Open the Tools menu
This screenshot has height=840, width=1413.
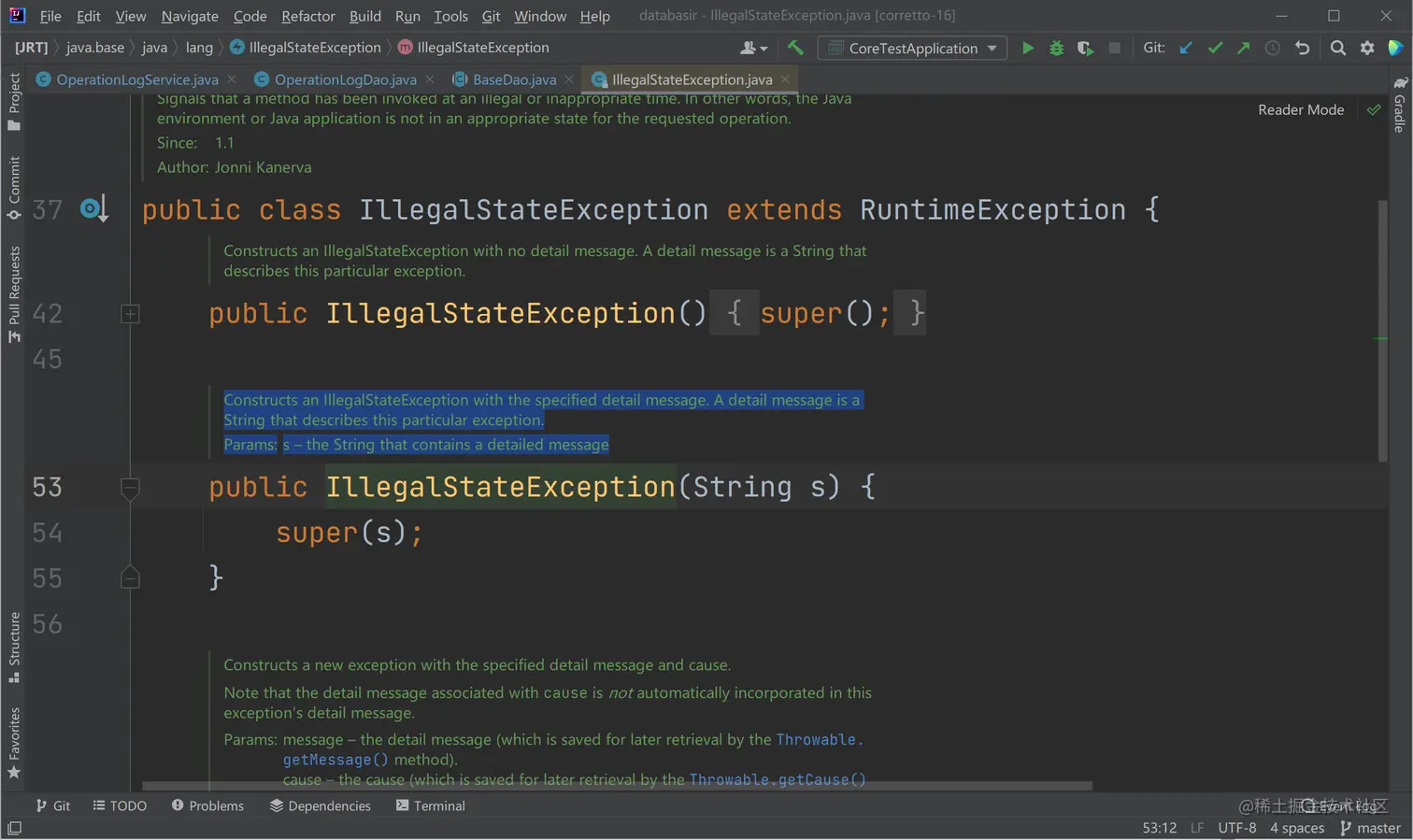[x=450, y=16]
